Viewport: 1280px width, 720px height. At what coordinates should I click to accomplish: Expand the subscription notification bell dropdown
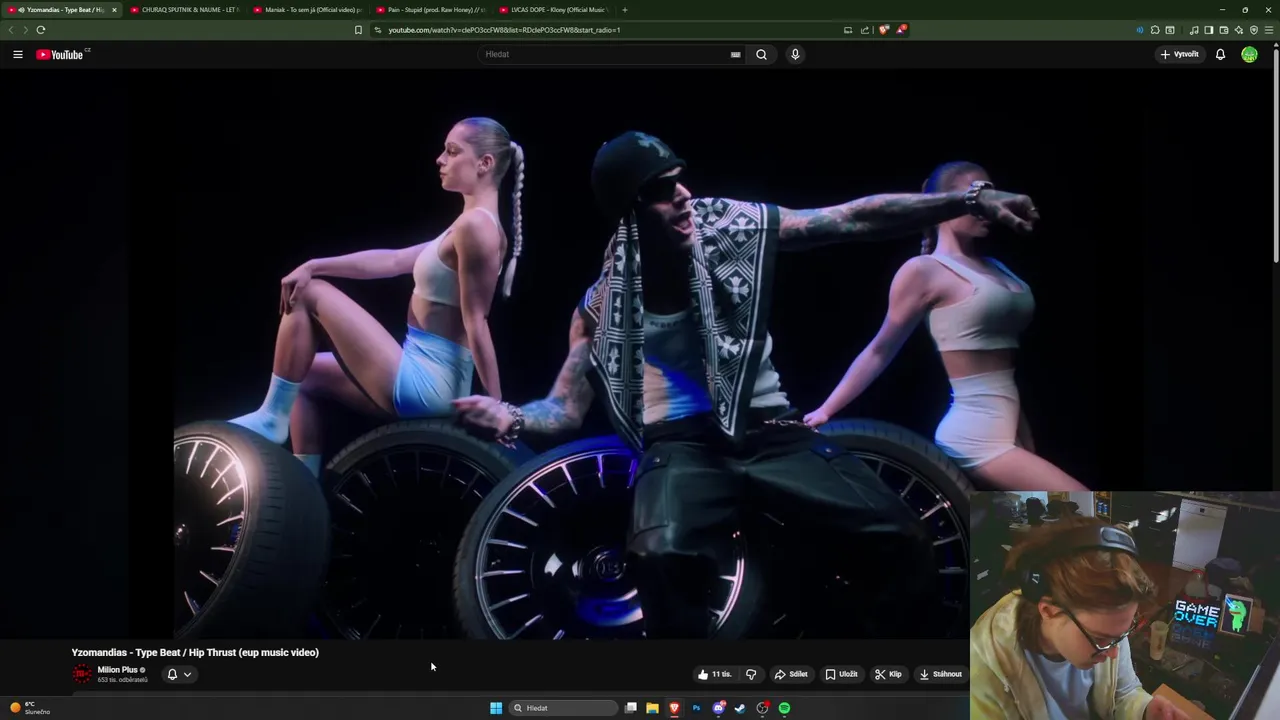tap(179, 674)
